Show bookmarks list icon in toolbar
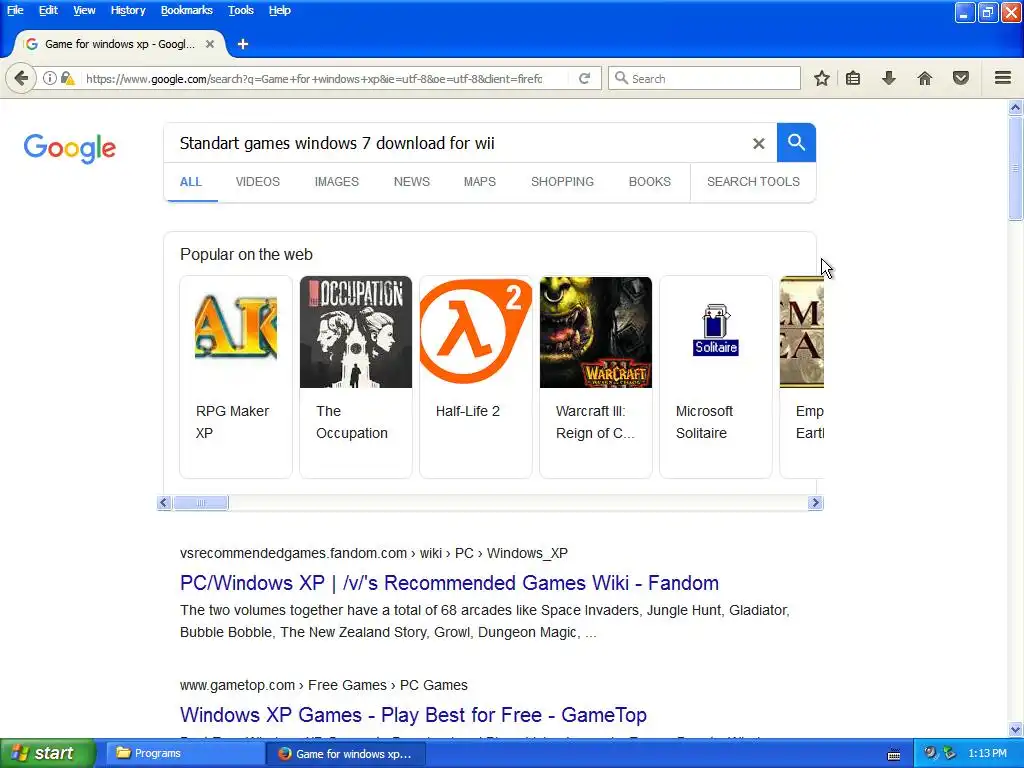This screenshot has height=768, width=1024. pyautogui.click(x=853, y=78)
